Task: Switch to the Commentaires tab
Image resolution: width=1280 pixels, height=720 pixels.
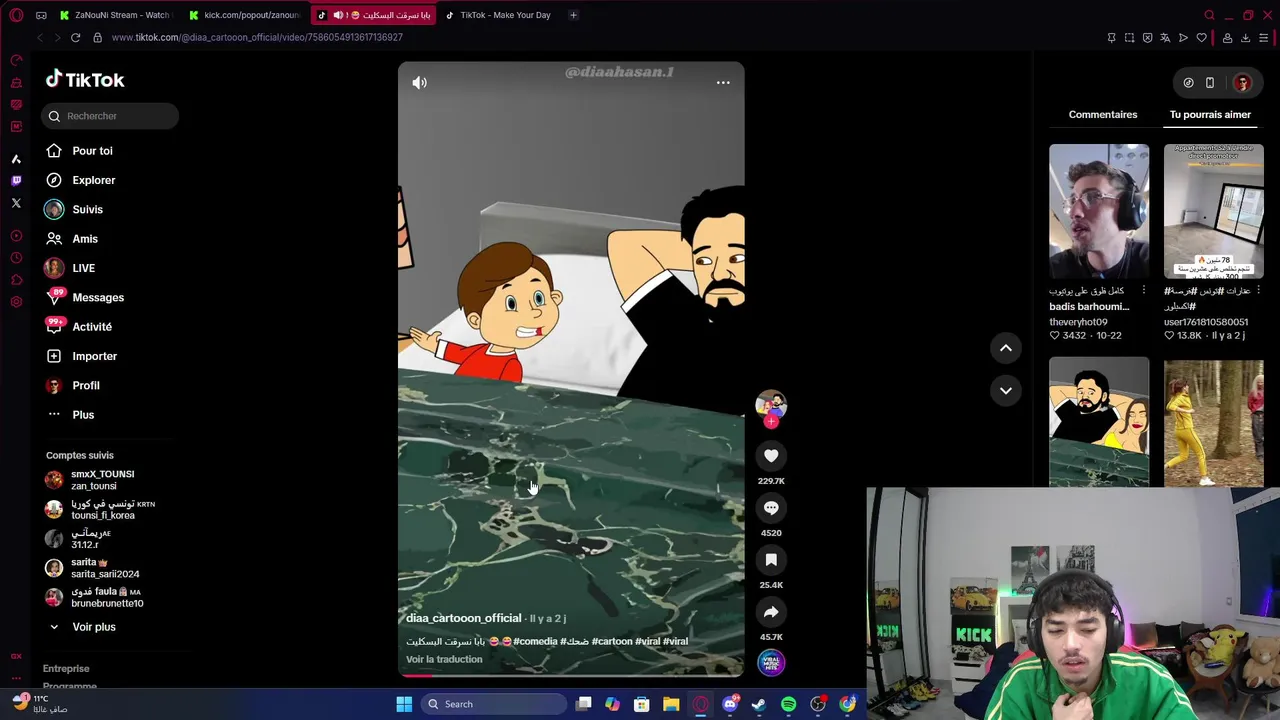Action: (x=1103, y=114)
